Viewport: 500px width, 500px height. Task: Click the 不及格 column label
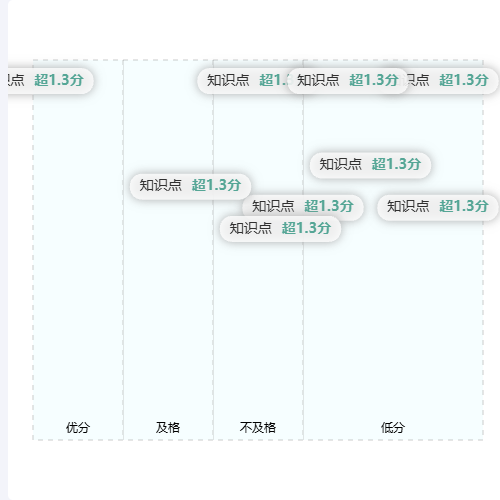258,427
